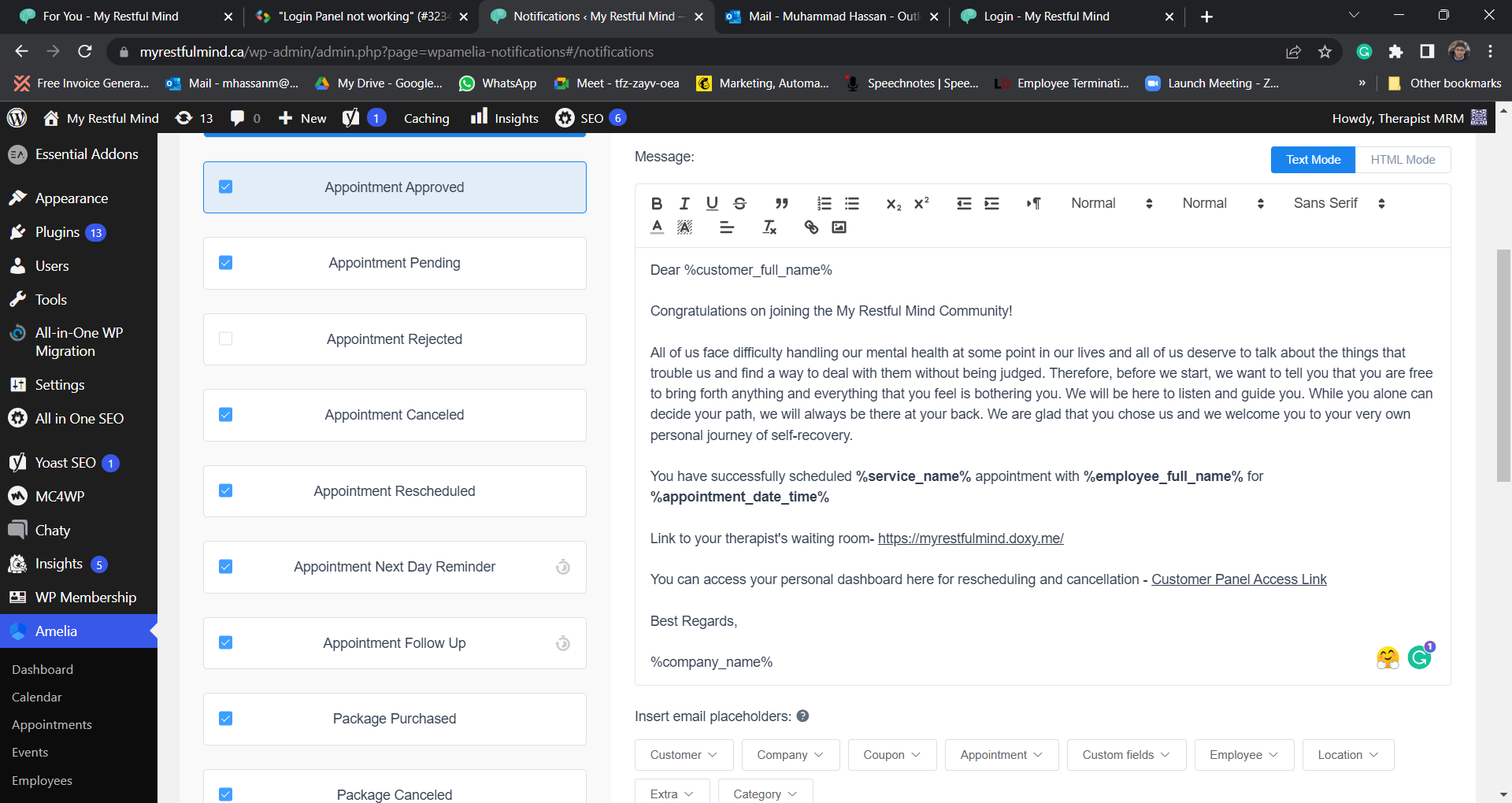This screenshot has height=803, width=1512.
Task: Toggle bold formatting in message editor
Action: click(x=657, y=204)
